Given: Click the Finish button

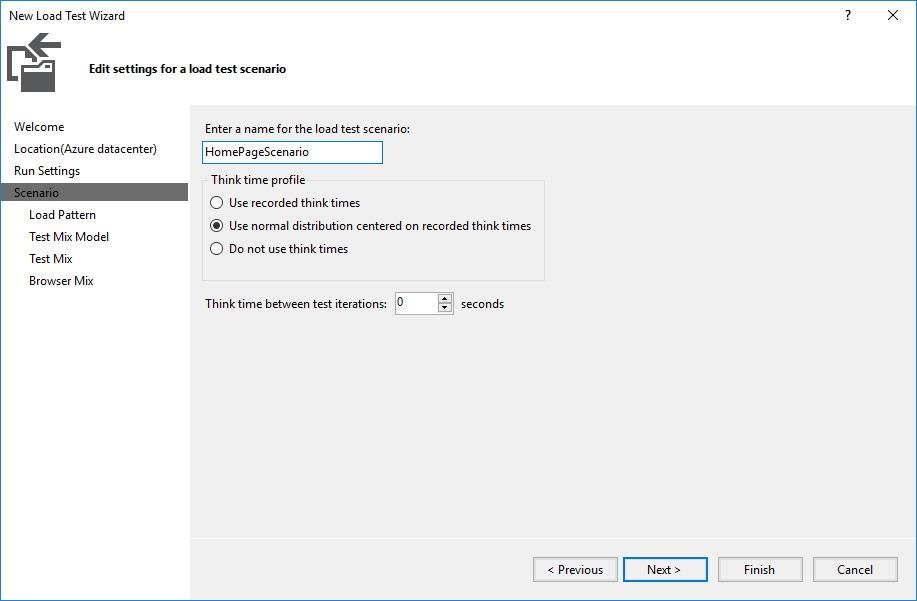Looking at the screenshot, I should 760,569.
